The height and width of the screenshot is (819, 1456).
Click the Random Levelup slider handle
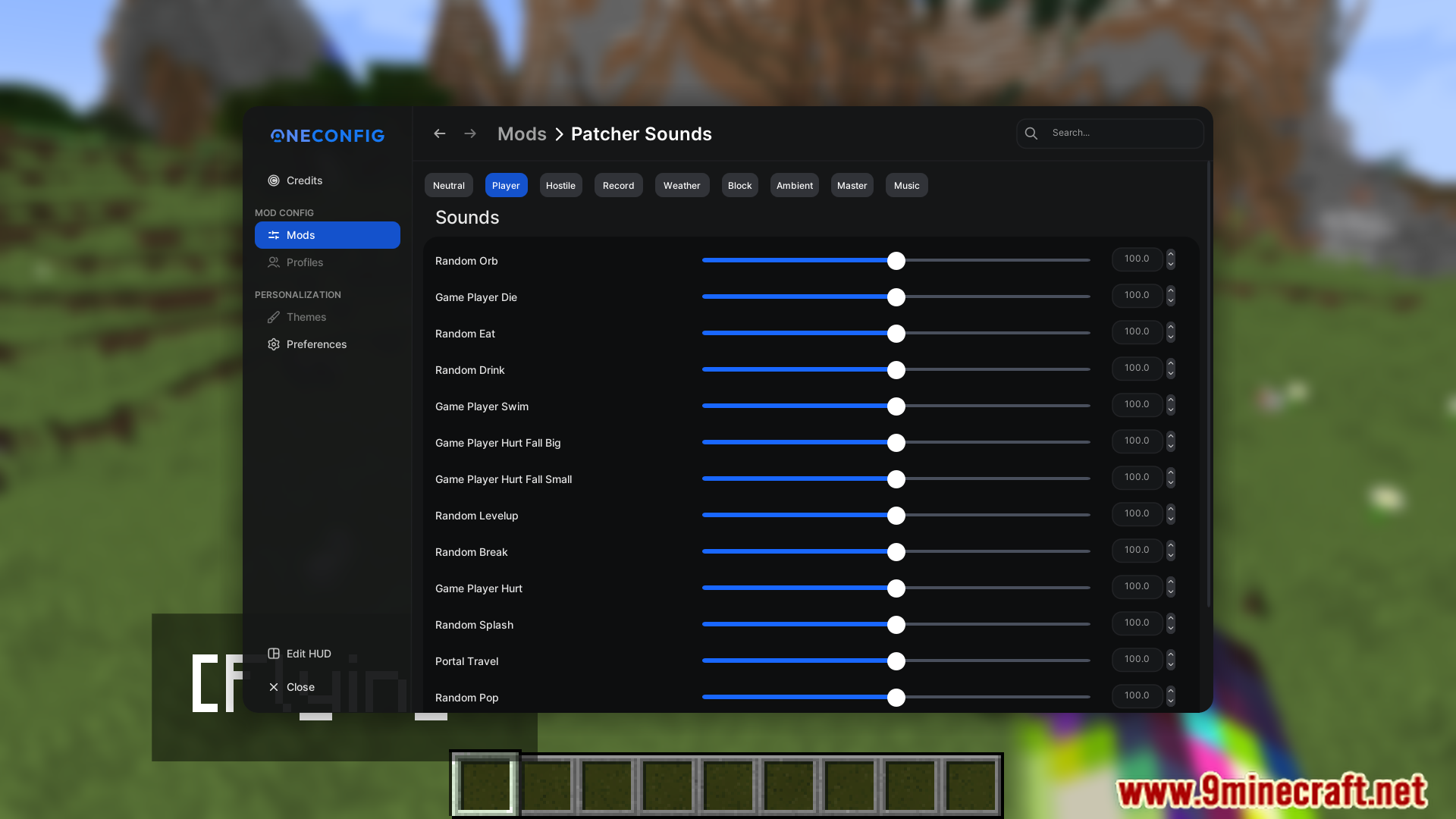[x=896, y=516]
